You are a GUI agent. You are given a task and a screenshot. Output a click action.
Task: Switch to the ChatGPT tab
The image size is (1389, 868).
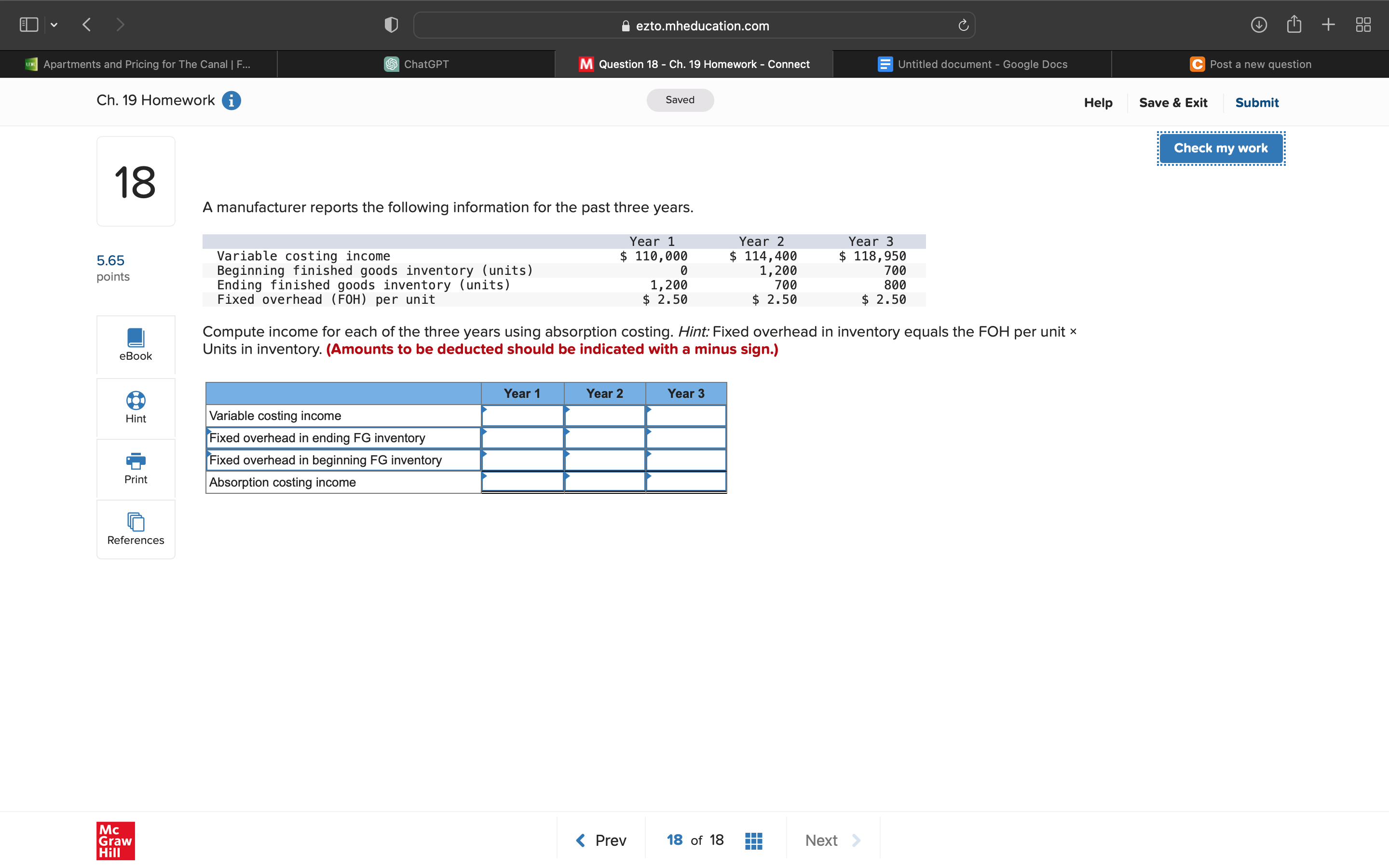click(x=416, y=64)
